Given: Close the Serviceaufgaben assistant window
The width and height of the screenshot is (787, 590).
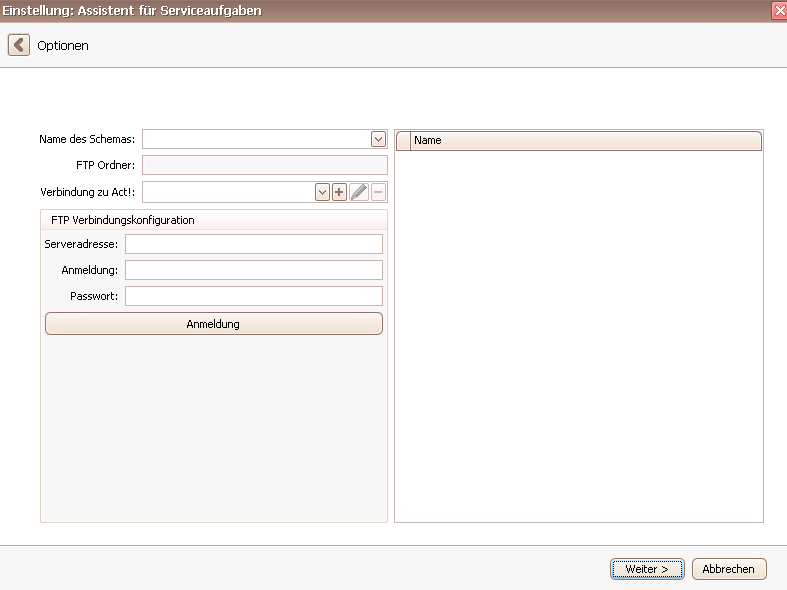Looking at the screenshot, I should coord(779,11).
